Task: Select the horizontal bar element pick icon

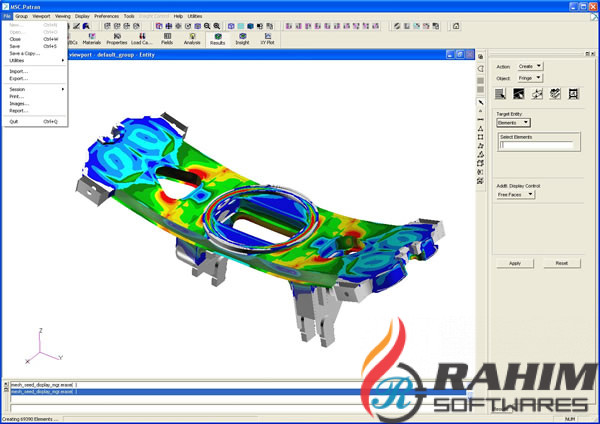Action: pyautogui.click(x=481, y=119)
